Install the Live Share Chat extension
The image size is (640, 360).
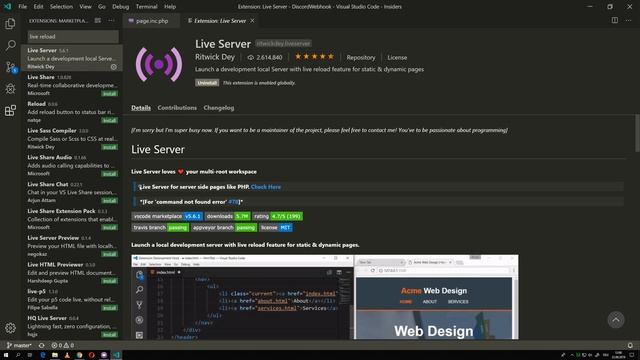109,201
